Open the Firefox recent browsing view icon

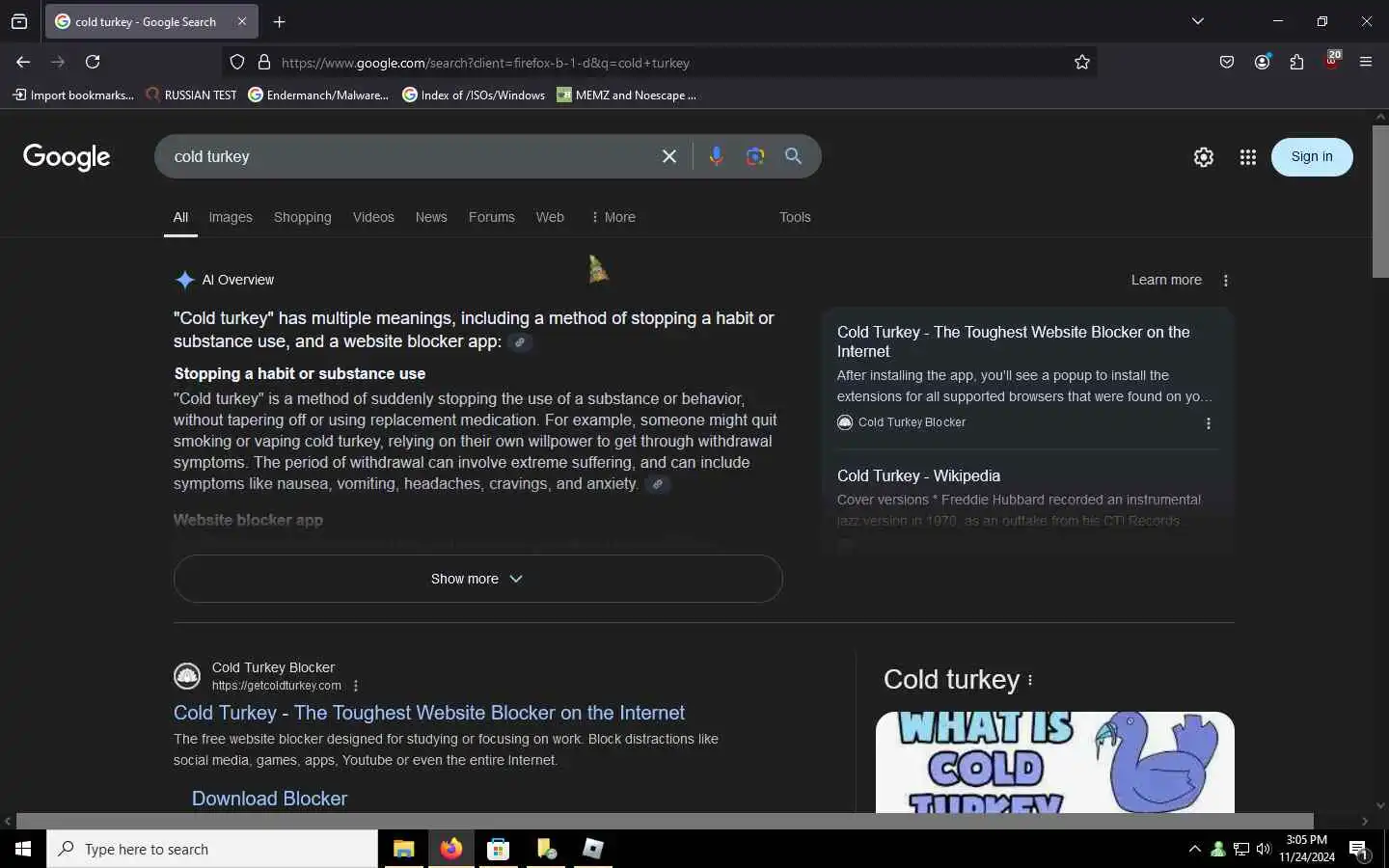tap(19, 21)
